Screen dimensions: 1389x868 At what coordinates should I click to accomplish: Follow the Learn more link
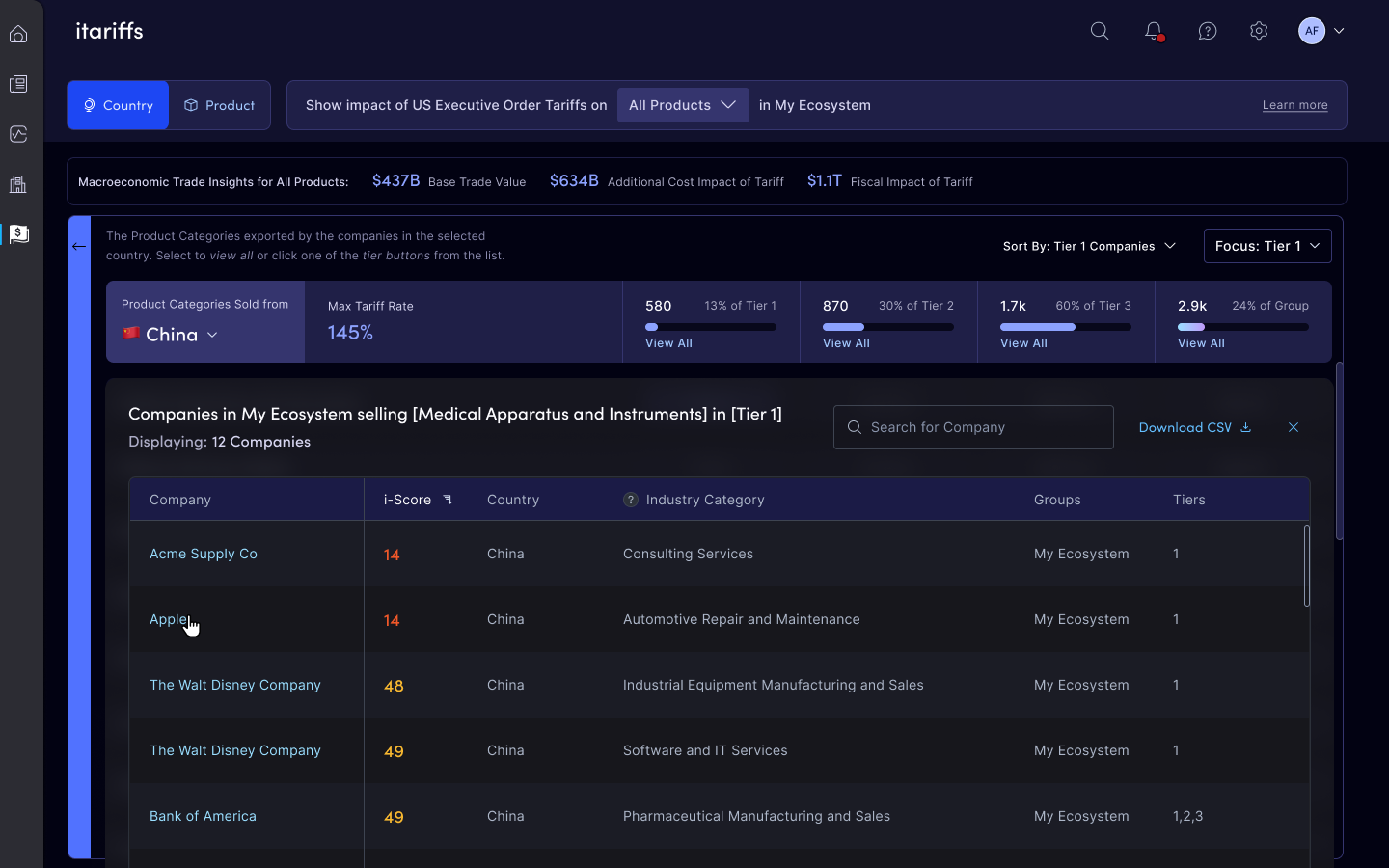1294,105
